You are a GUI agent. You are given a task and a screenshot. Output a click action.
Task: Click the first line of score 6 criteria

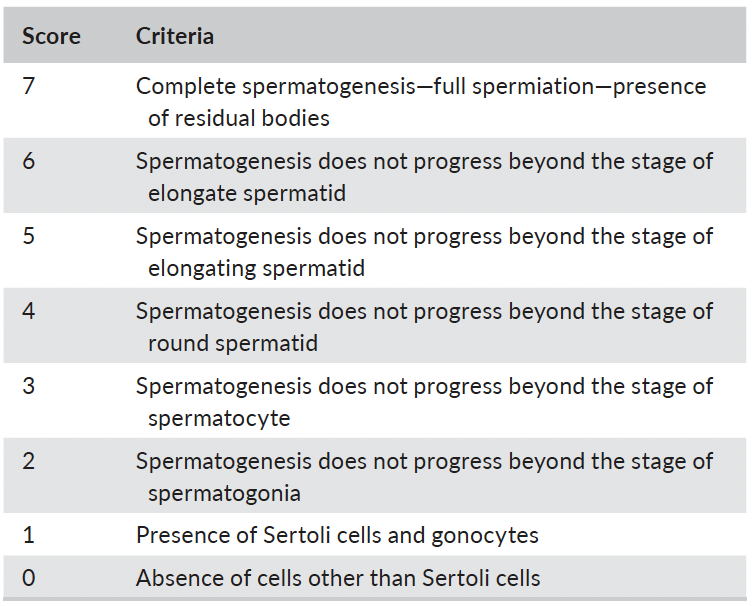tap(425, 161)
